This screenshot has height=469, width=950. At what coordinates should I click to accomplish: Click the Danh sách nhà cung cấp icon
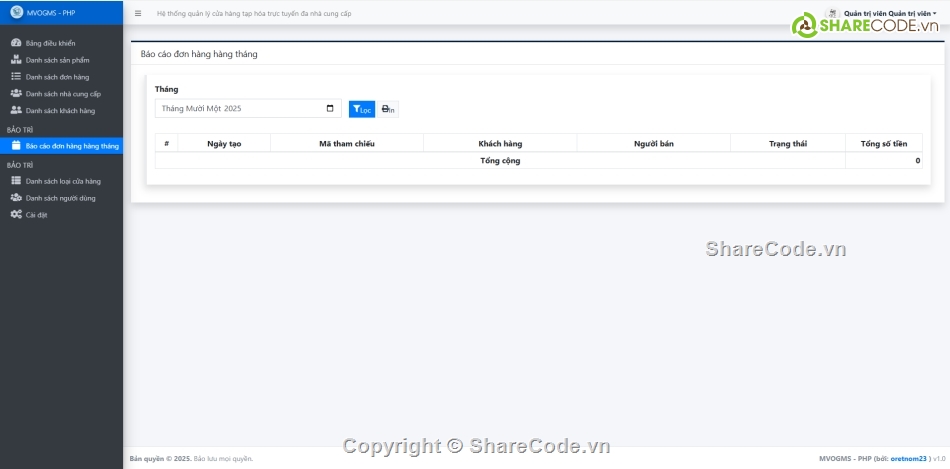click(16, 93)
